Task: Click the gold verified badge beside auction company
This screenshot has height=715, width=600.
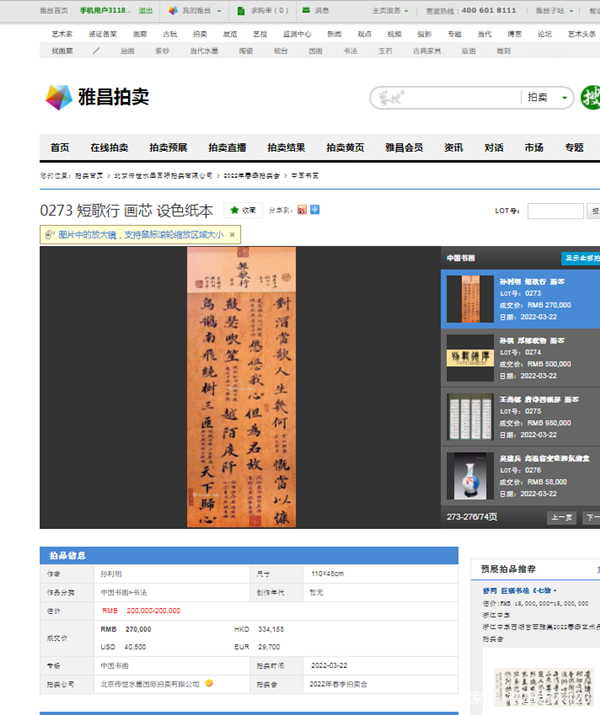Action: pyautogui.click(x=209, y=683)
